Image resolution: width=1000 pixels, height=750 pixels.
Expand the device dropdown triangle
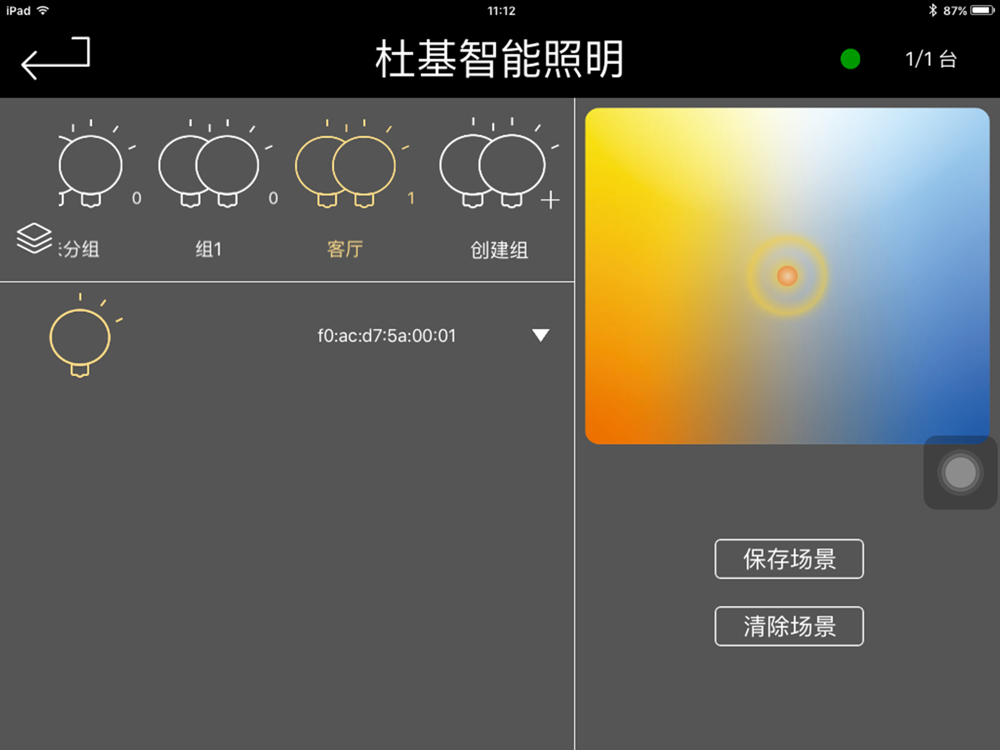tap(540, 335)
